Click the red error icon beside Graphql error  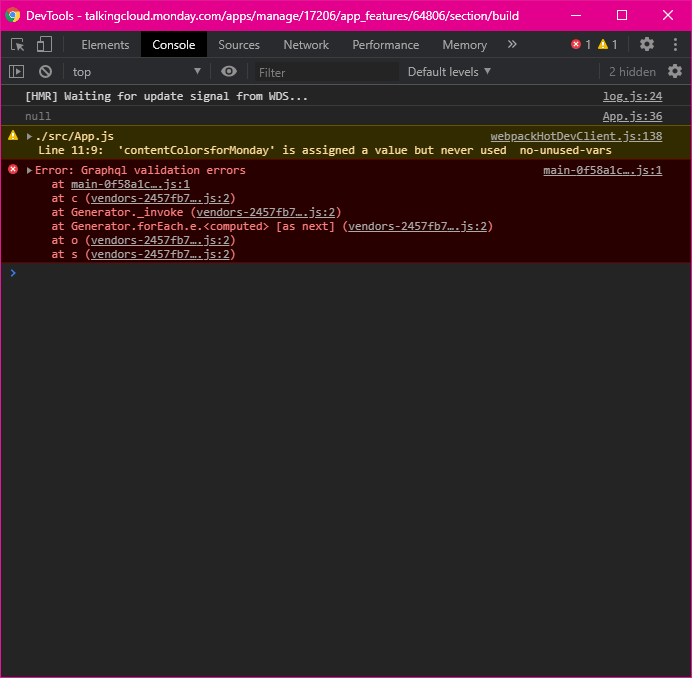(x=13, y=170)
